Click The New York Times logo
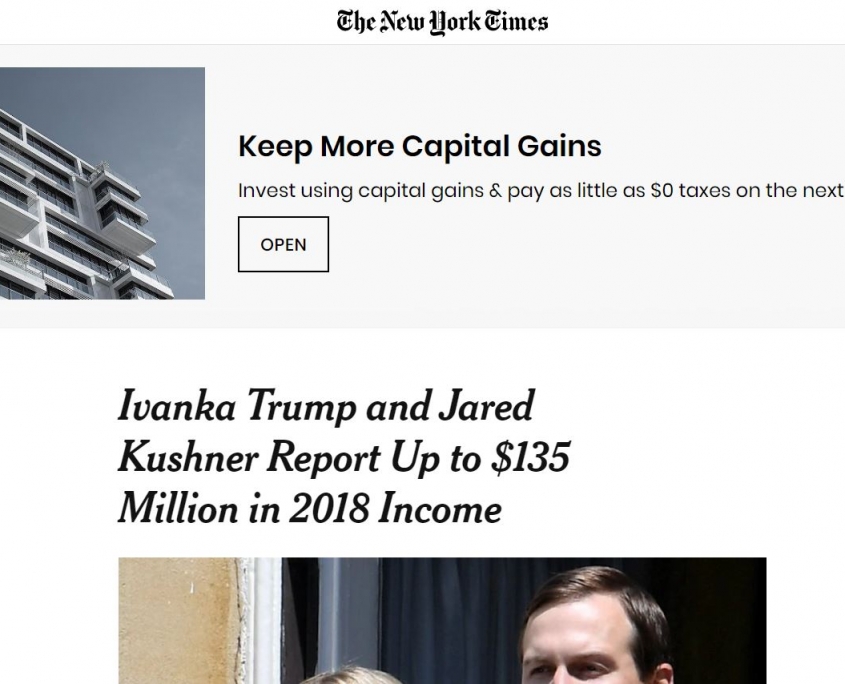 coord(442,21)
